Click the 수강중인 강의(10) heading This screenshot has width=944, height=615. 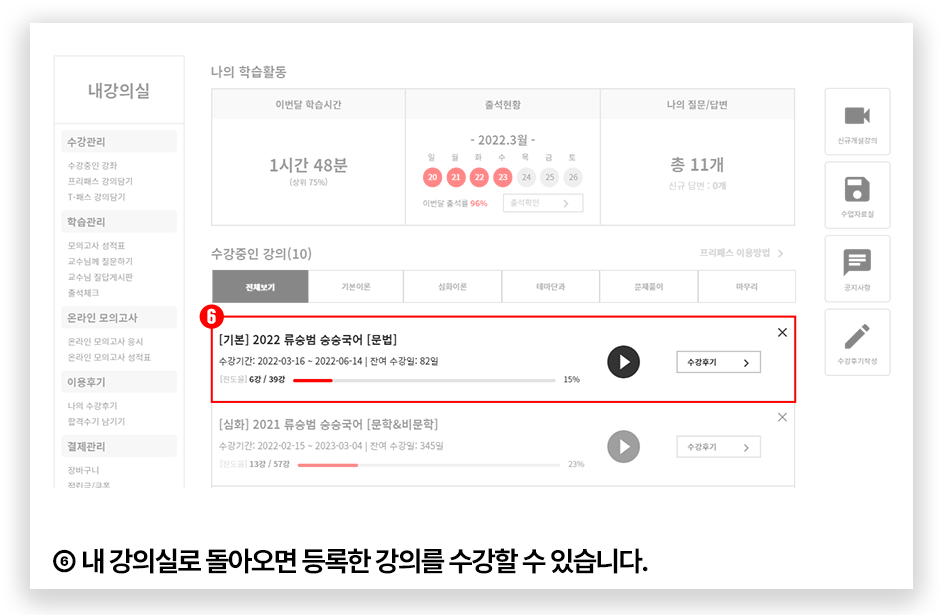(261, 254)
